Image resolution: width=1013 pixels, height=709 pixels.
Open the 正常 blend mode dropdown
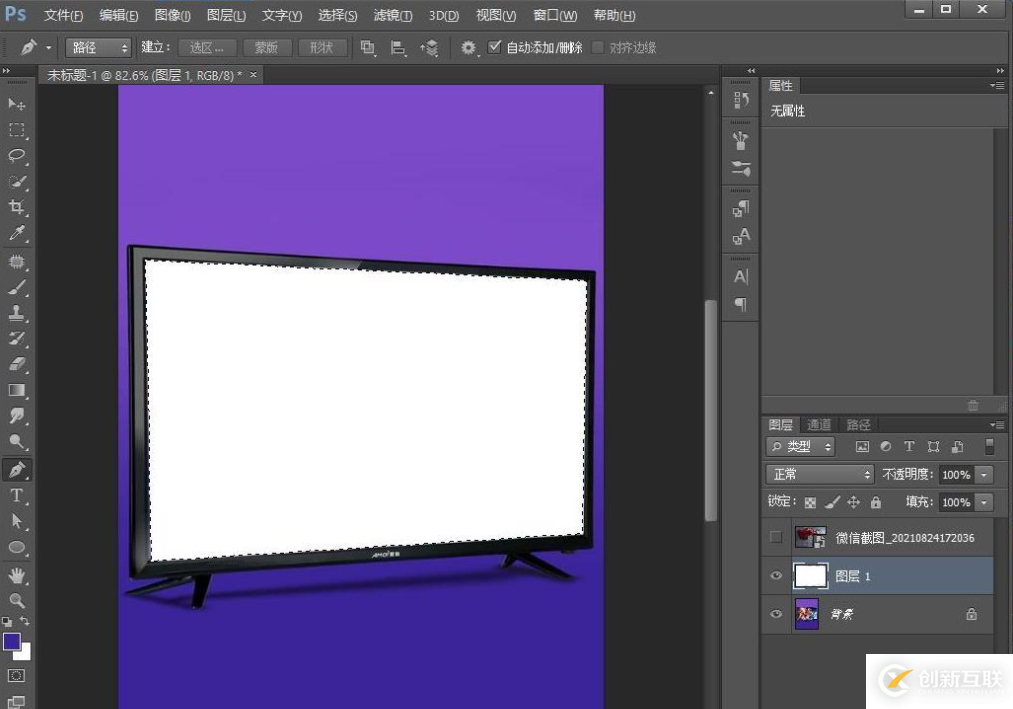tap(819, 475)
